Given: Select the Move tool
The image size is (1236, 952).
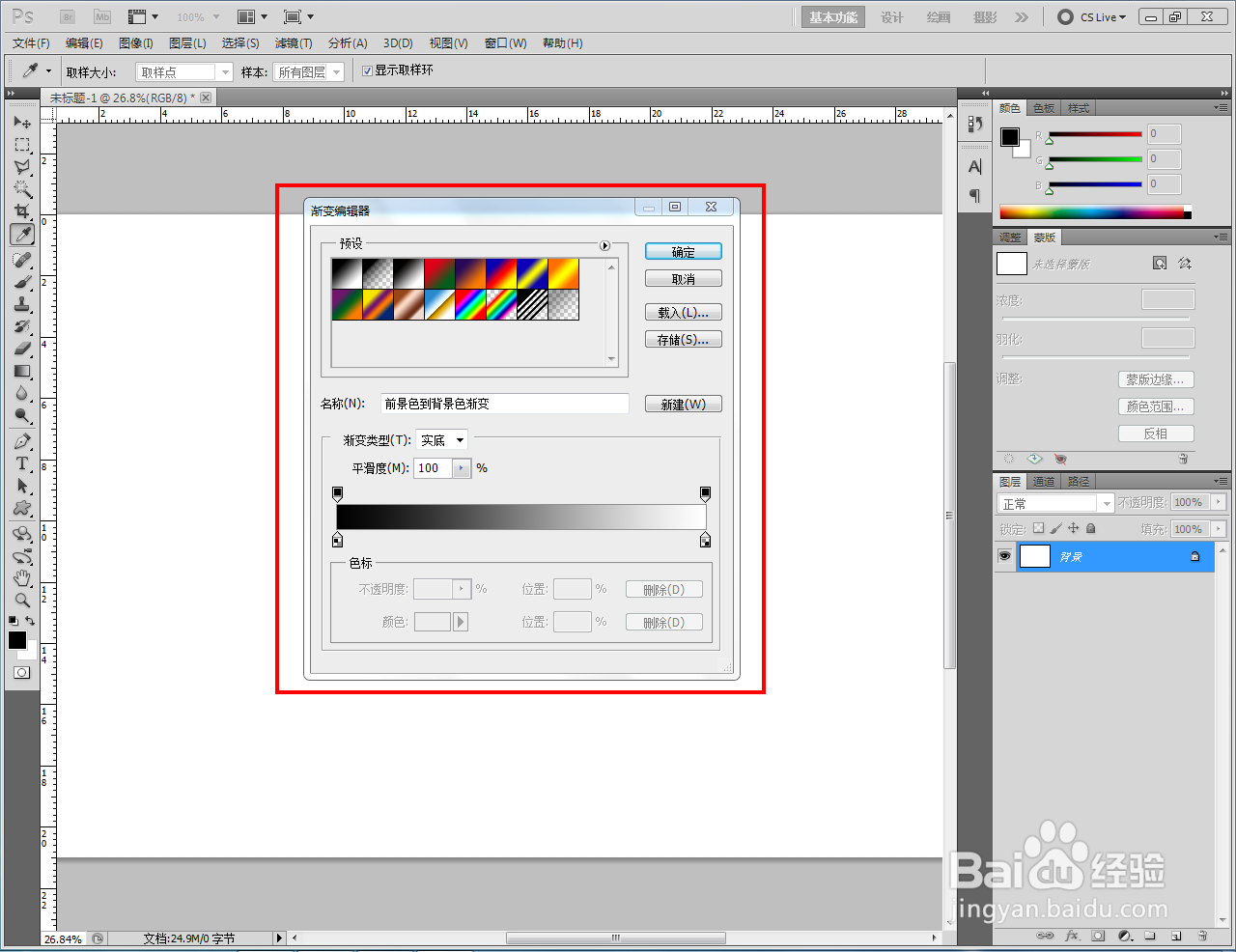Looking at the screenshot, I should tap(22, 123).
